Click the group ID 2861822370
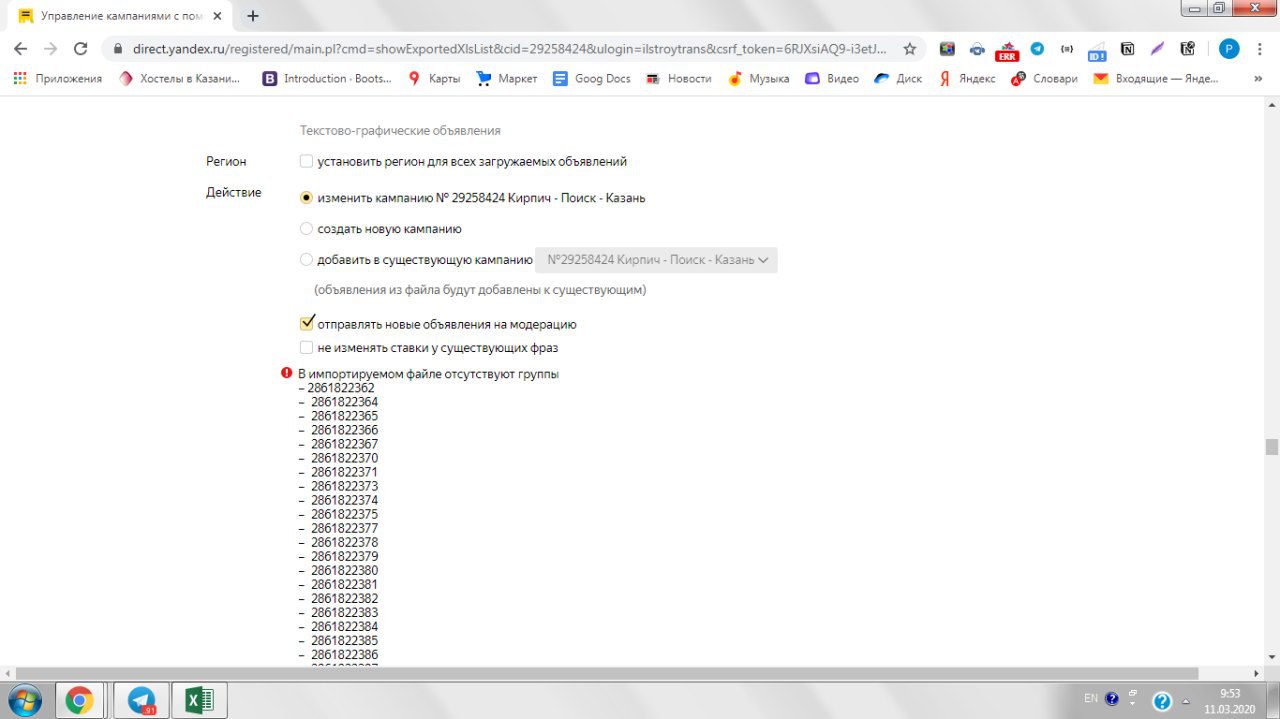 [x=344, y=458]
